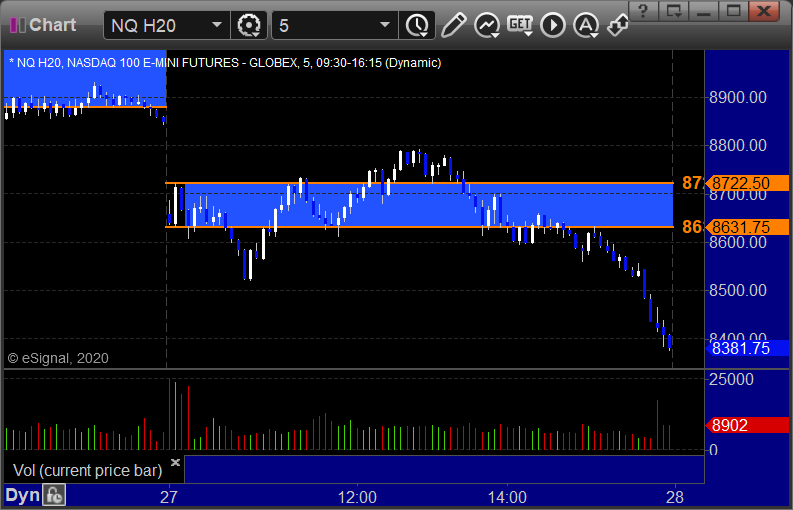Expand the interval 5 dropdown arrow
This screenshot has width=793, height=510.
click(x=385, y=25)
